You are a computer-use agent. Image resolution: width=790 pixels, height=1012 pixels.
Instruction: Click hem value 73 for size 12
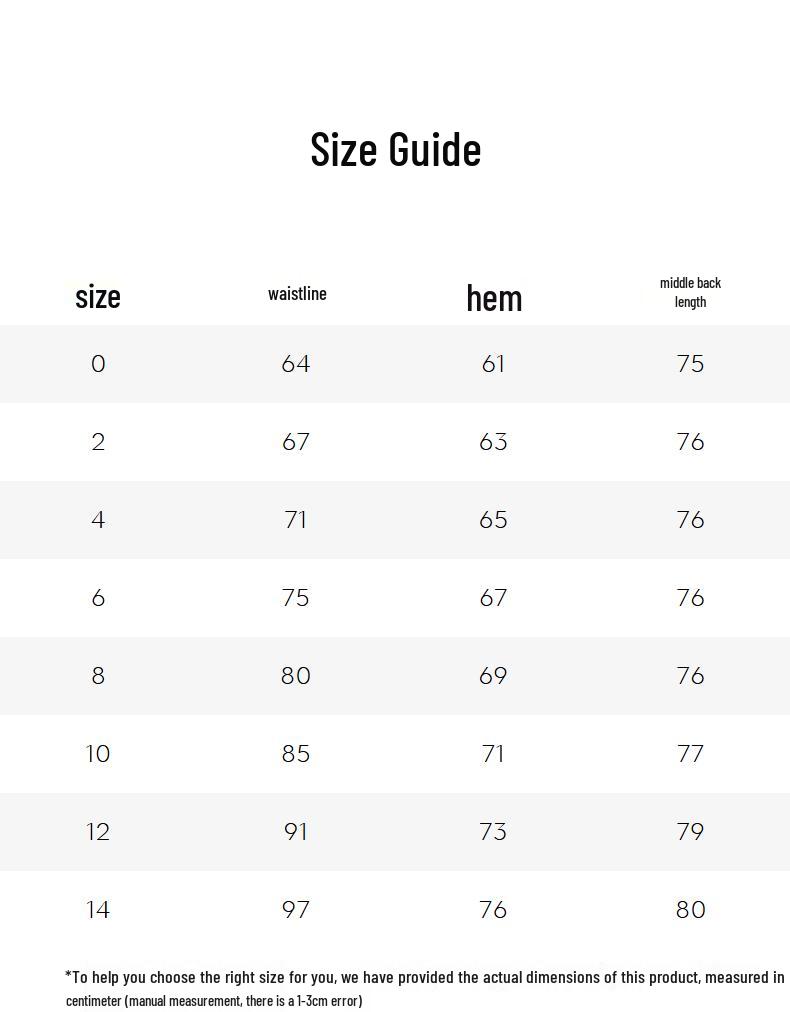click(493, 832)
